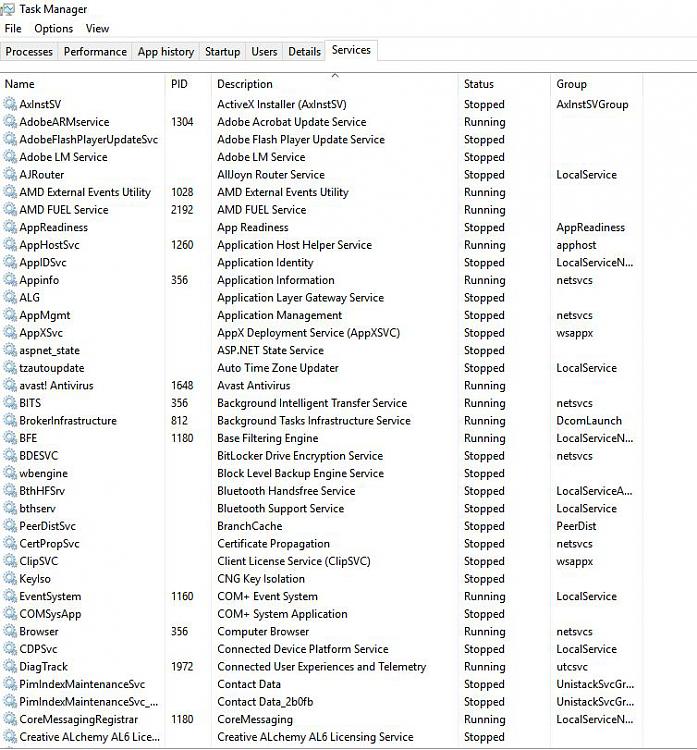This screenshot has width=697, height=750.
Task: Click PID 1304 for AdobeARMservice
Action: (182, 121)
